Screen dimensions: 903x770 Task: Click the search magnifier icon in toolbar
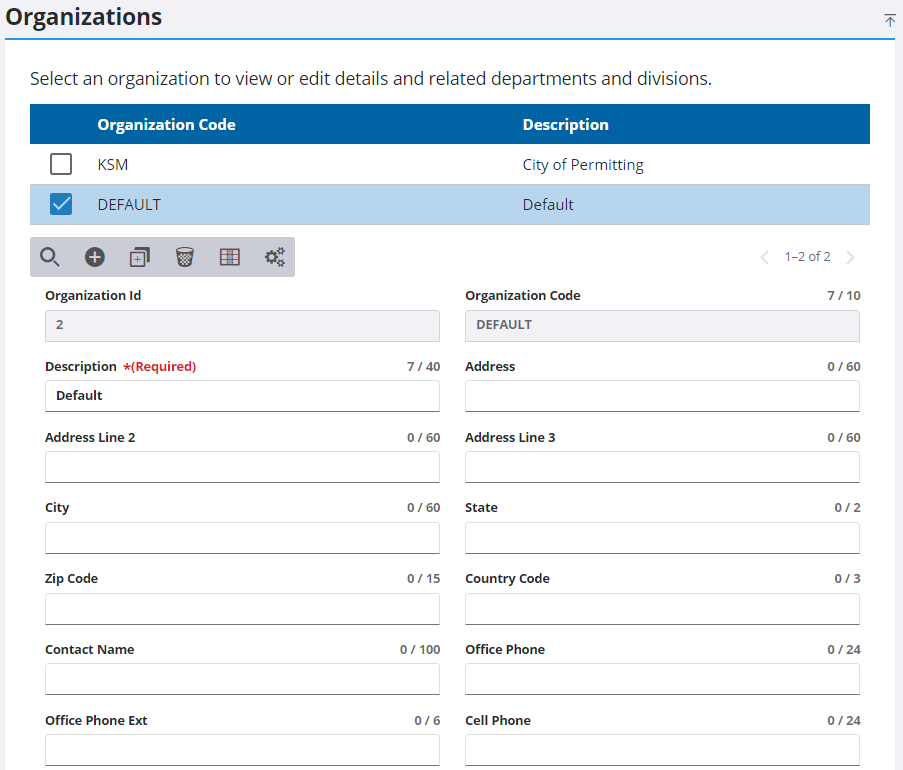[x=50, y=257]
